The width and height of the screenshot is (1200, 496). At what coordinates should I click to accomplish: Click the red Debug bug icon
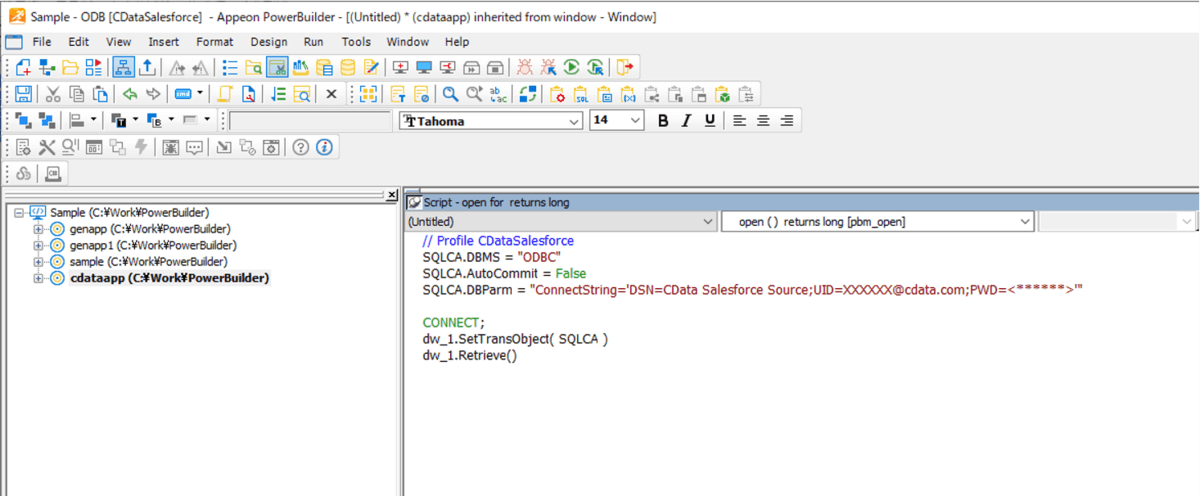[525, 67]
